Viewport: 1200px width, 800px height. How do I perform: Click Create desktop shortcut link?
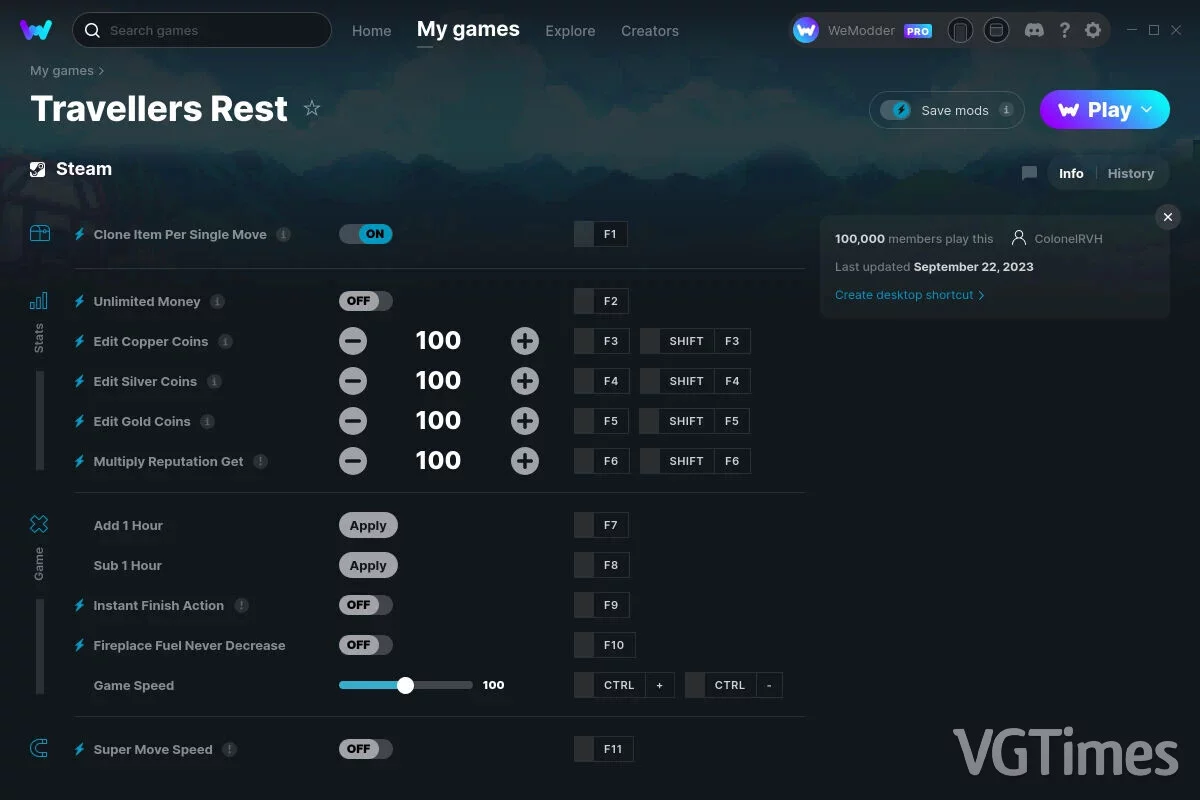(910, 295)
